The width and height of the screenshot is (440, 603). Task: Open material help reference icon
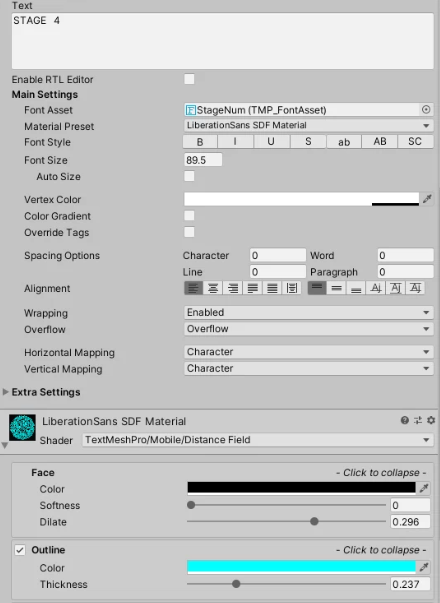[x=404, y=420]
